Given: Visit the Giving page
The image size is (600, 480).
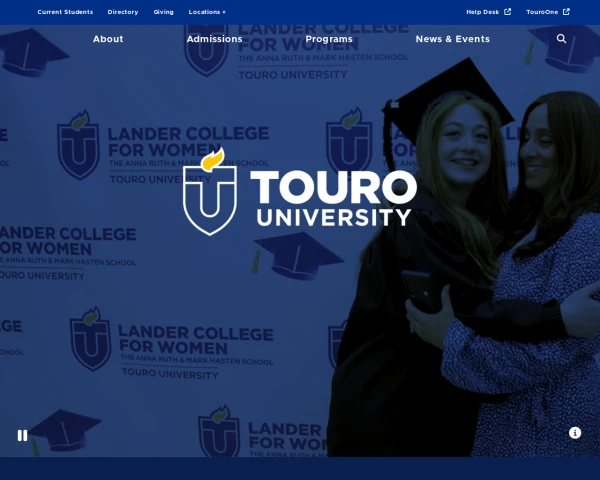Looking at the screenshot, I should click(x=163, y=12).
